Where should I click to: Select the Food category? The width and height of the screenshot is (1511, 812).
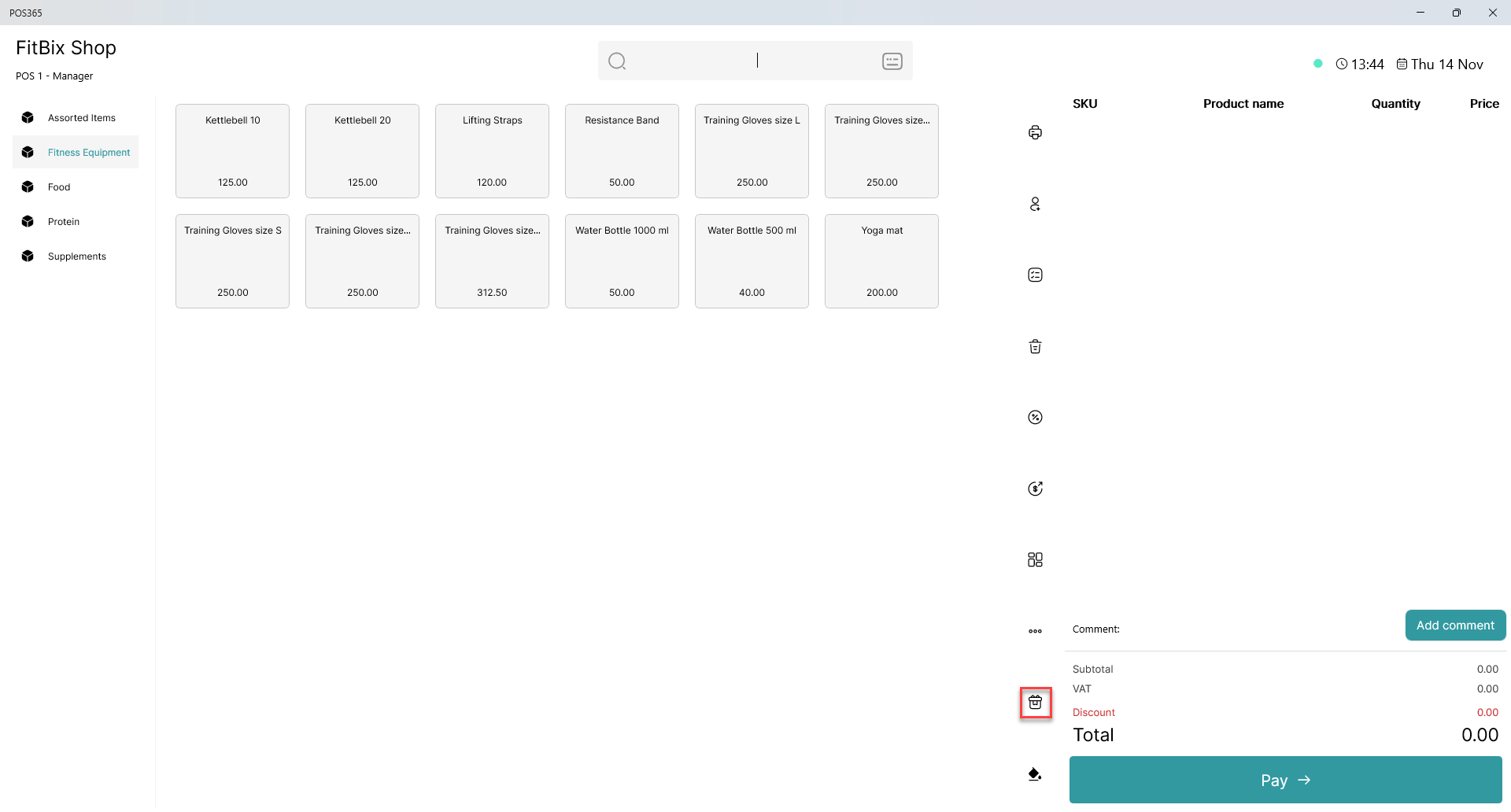59,187
